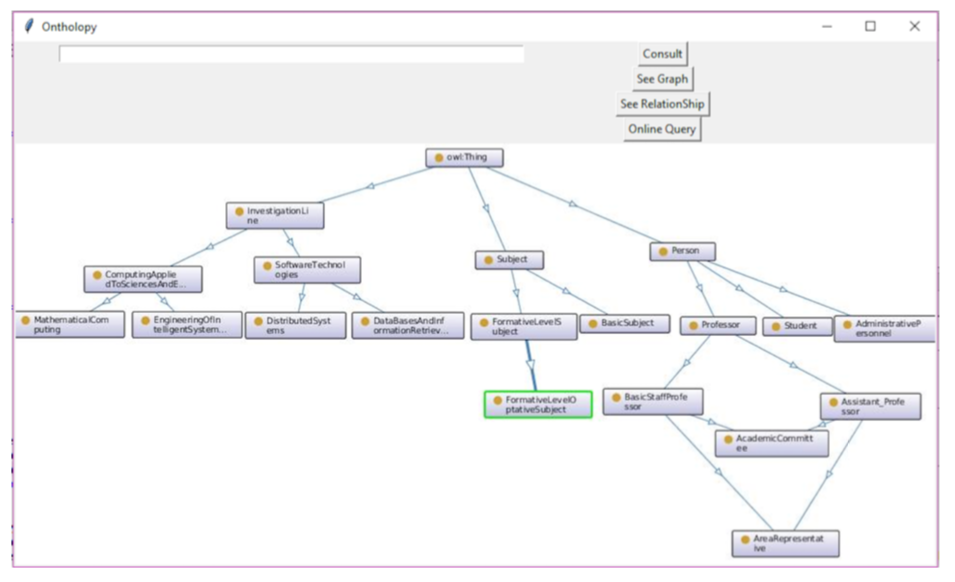The image size is (955, 582).
Task: Select the FormativeLevelSubject node
Action: (x=524, y=327)
